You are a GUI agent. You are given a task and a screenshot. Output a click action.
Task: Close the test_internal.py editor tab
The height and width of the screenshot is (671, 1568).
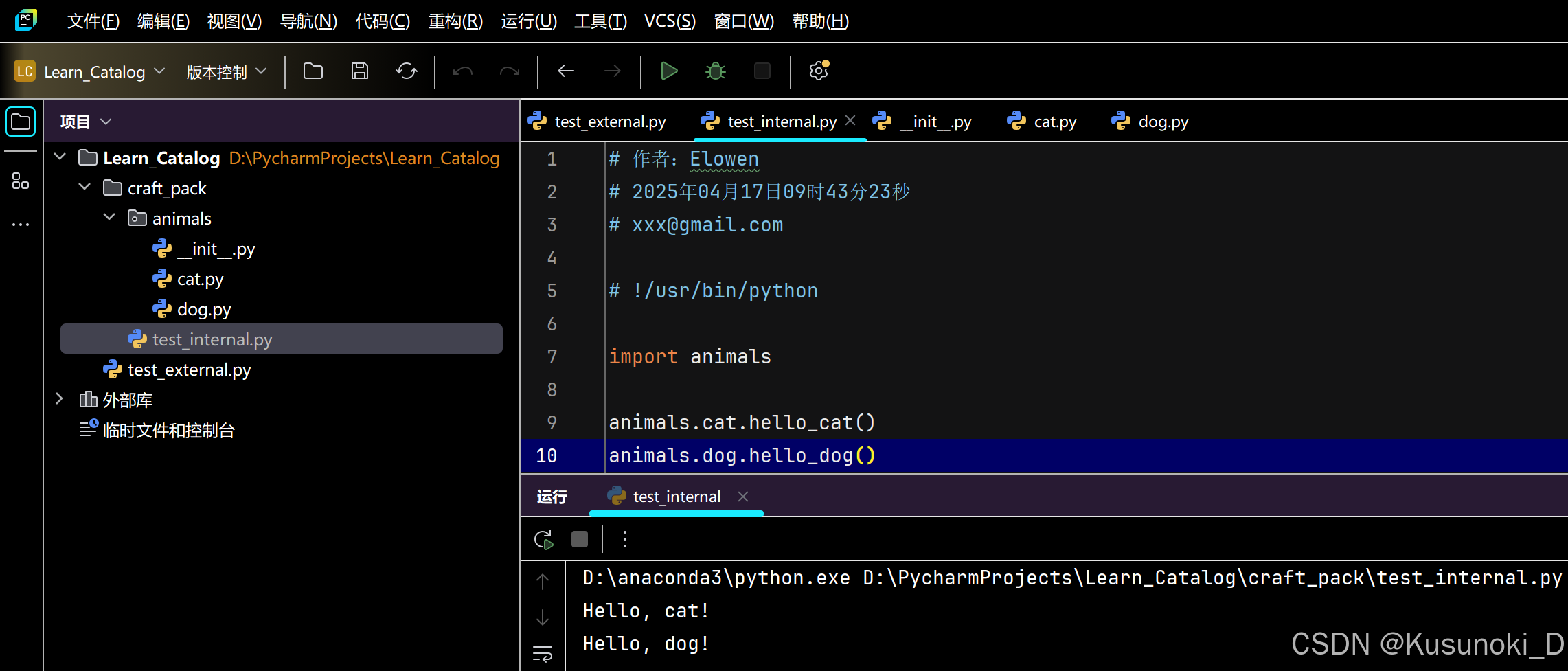[x=850, y=121]
